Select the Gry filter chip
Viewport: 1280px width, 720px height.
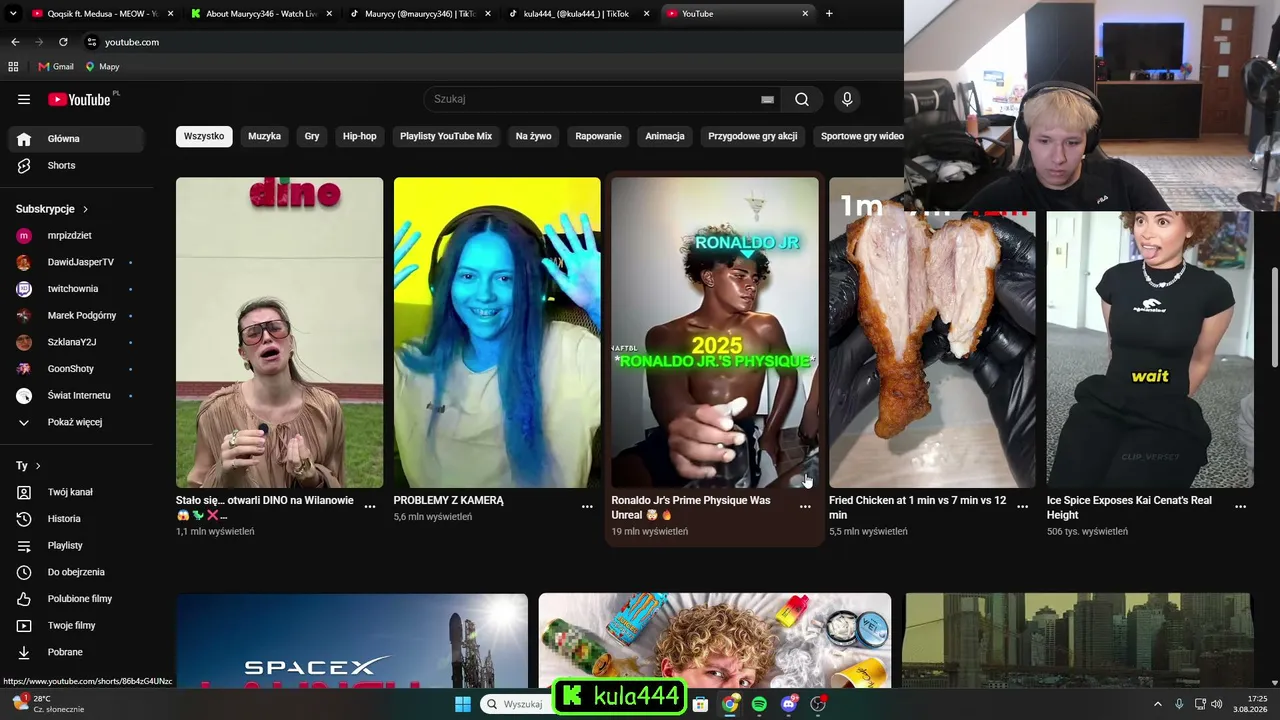tap(312, 136)
